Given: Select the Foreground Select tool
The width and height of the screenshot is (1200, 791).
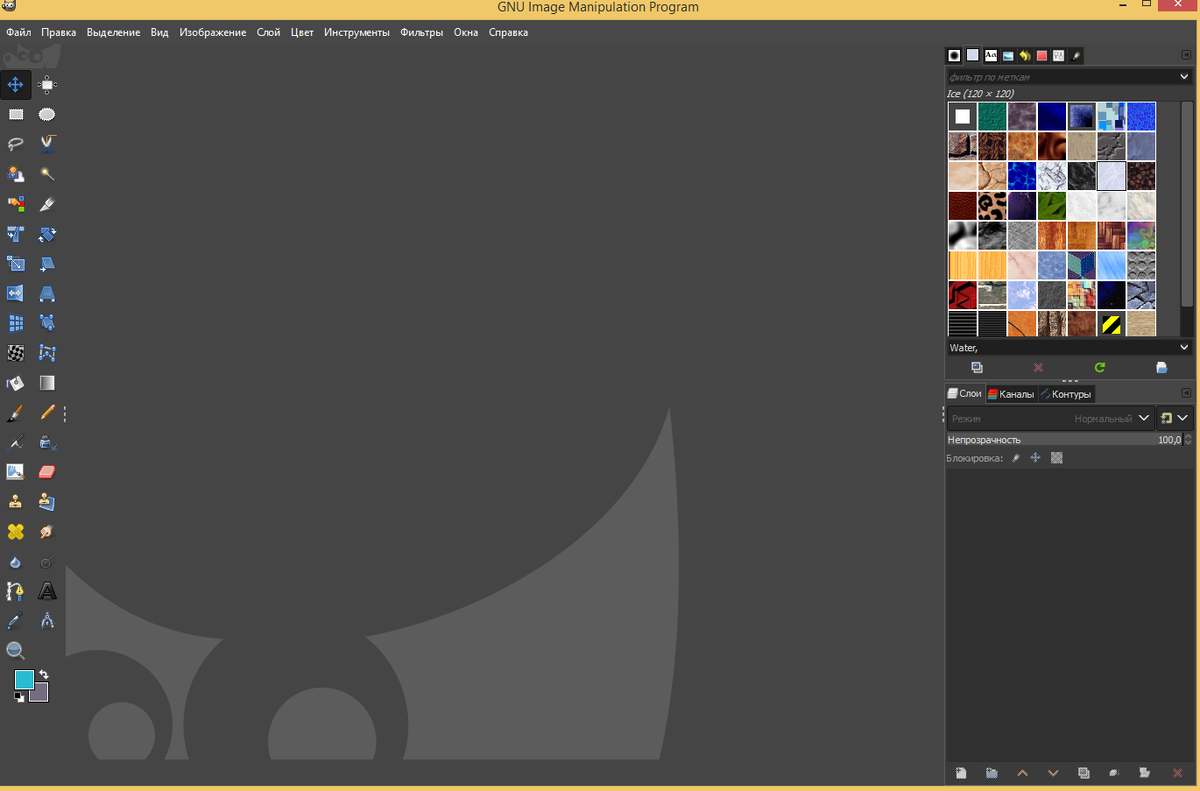Looking at the screenshot, I should 16,174.
